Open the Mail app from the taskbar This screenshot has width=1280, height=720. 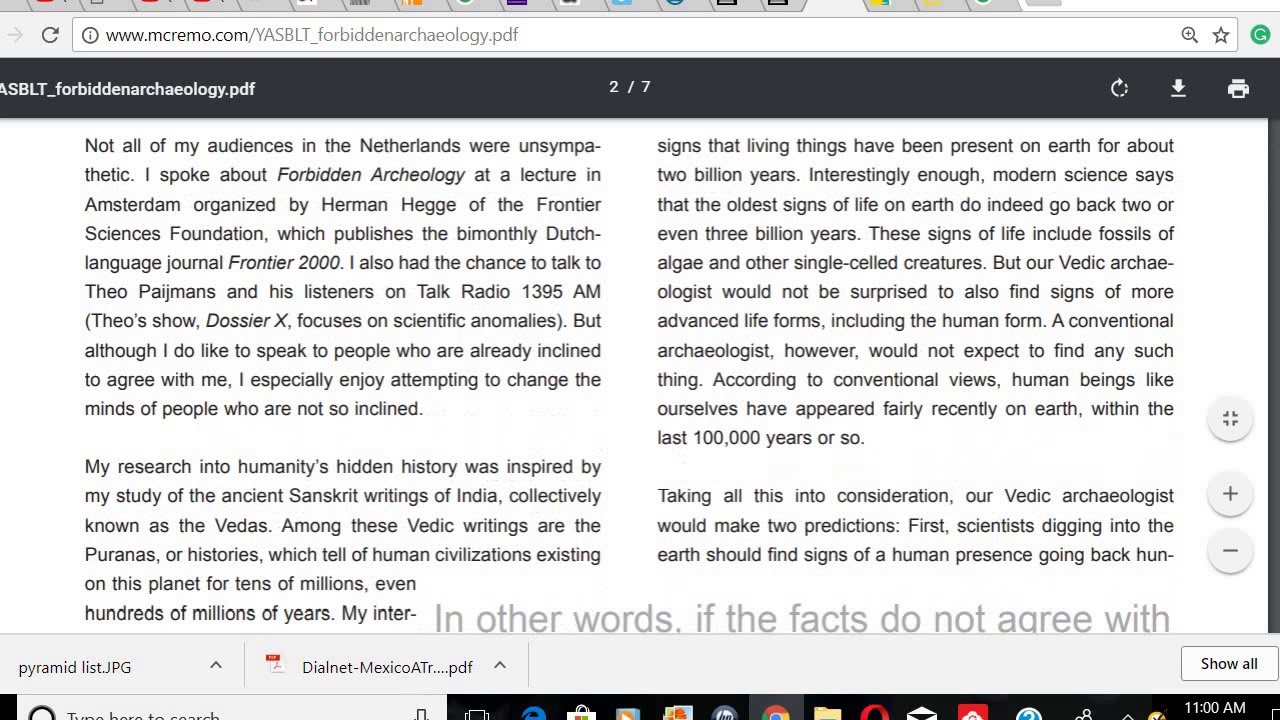click(922, 715)
